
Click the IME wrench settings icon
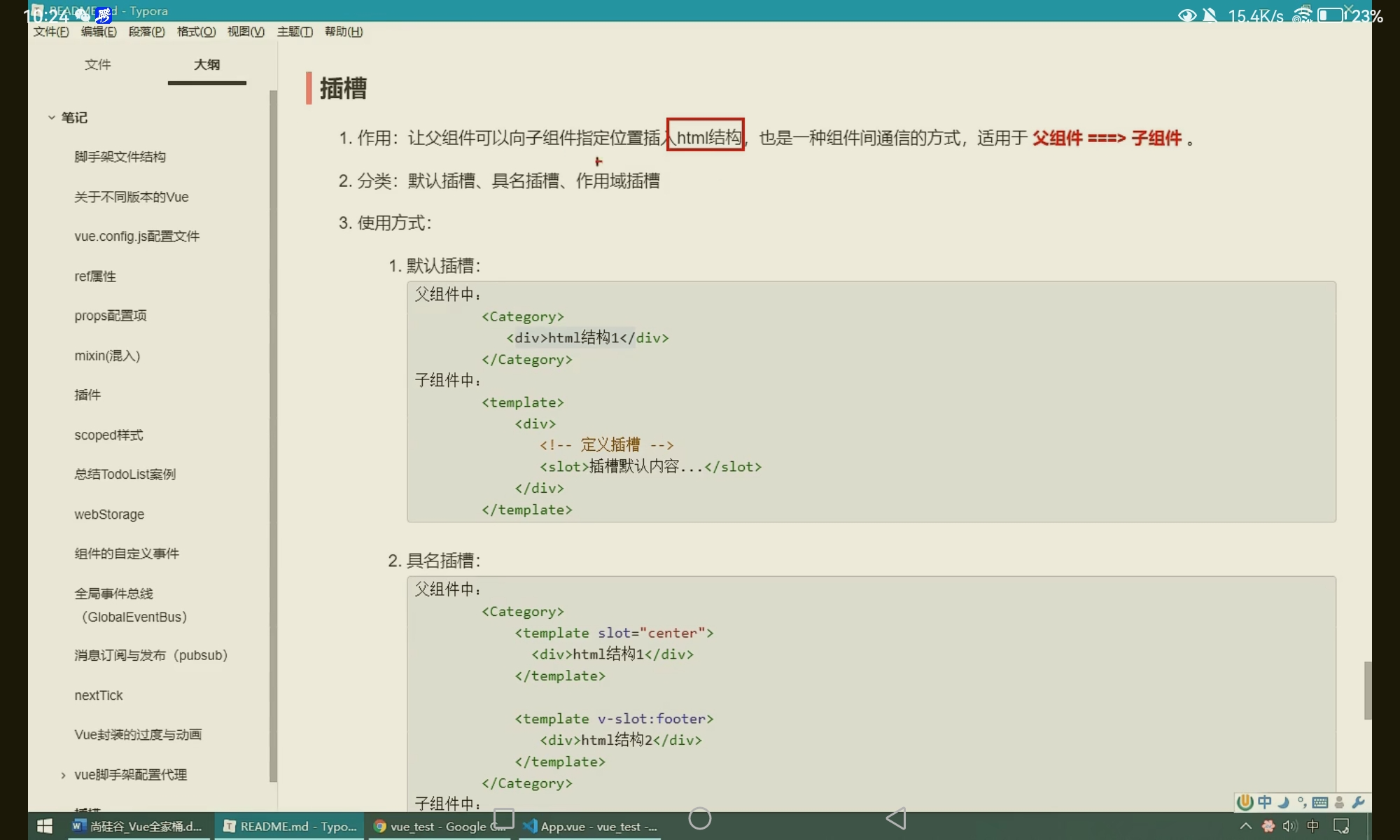pyautogui.click(x=1358, y=802)
